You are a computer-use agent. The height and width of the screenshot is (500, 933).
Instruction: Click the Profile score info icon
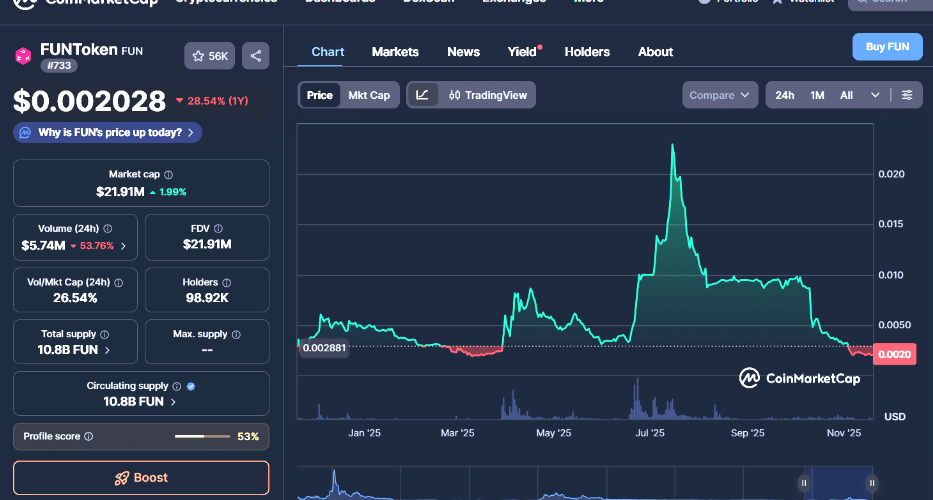point(89,436)
